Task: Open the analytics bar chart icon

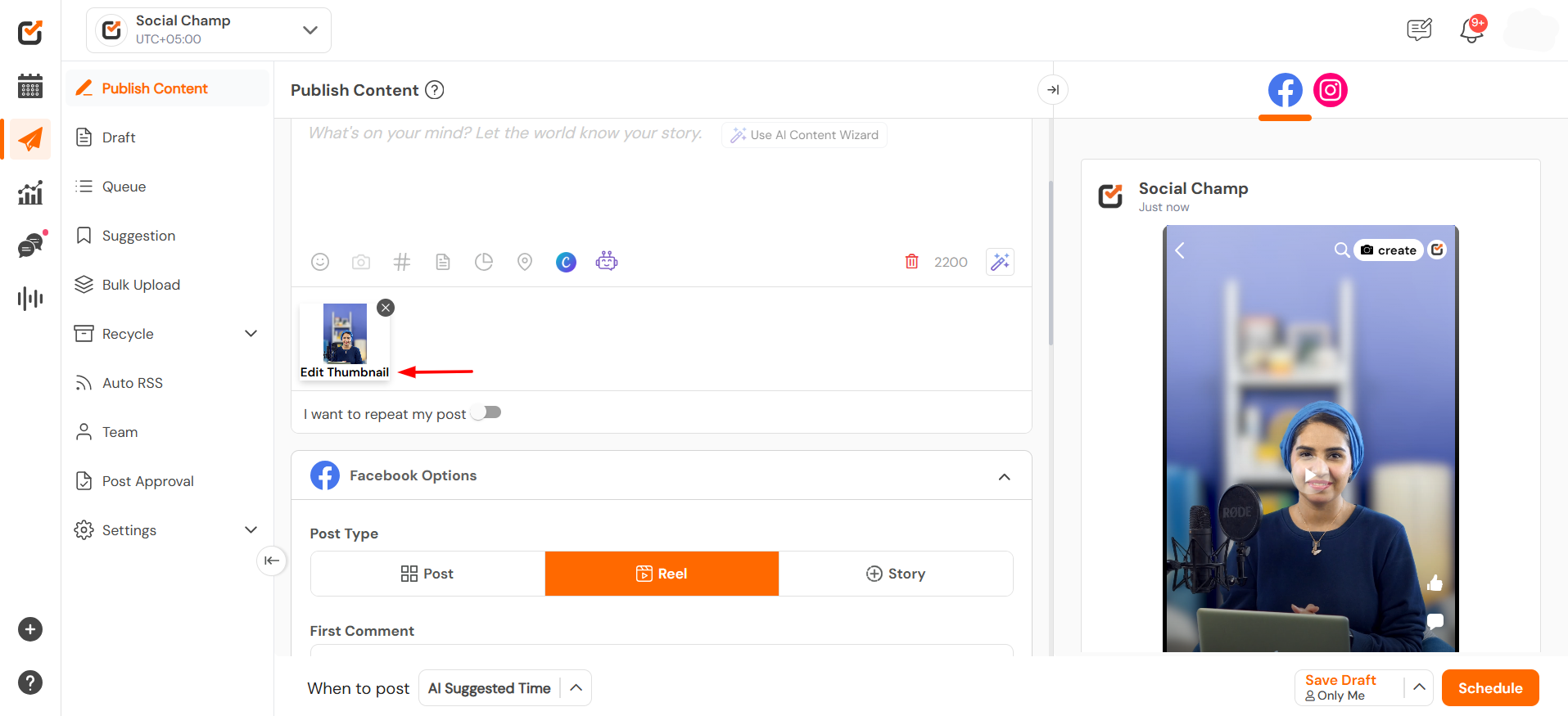Action: (30, 193)
